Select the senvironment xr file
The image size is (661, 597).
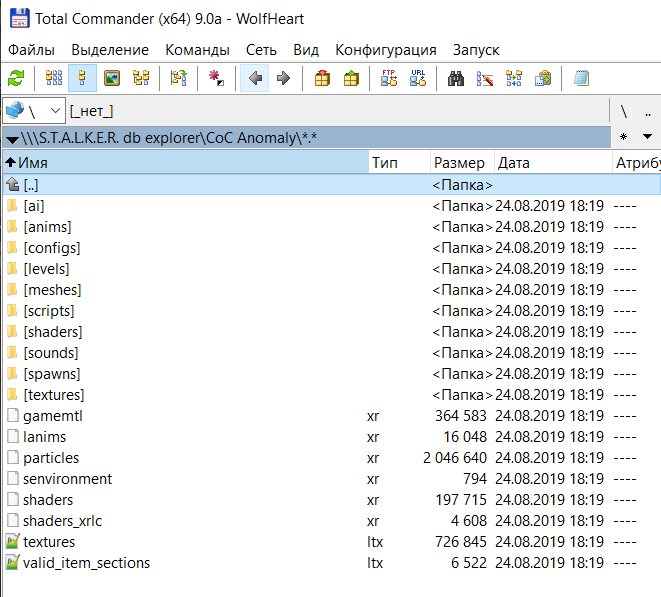[331, 479]
